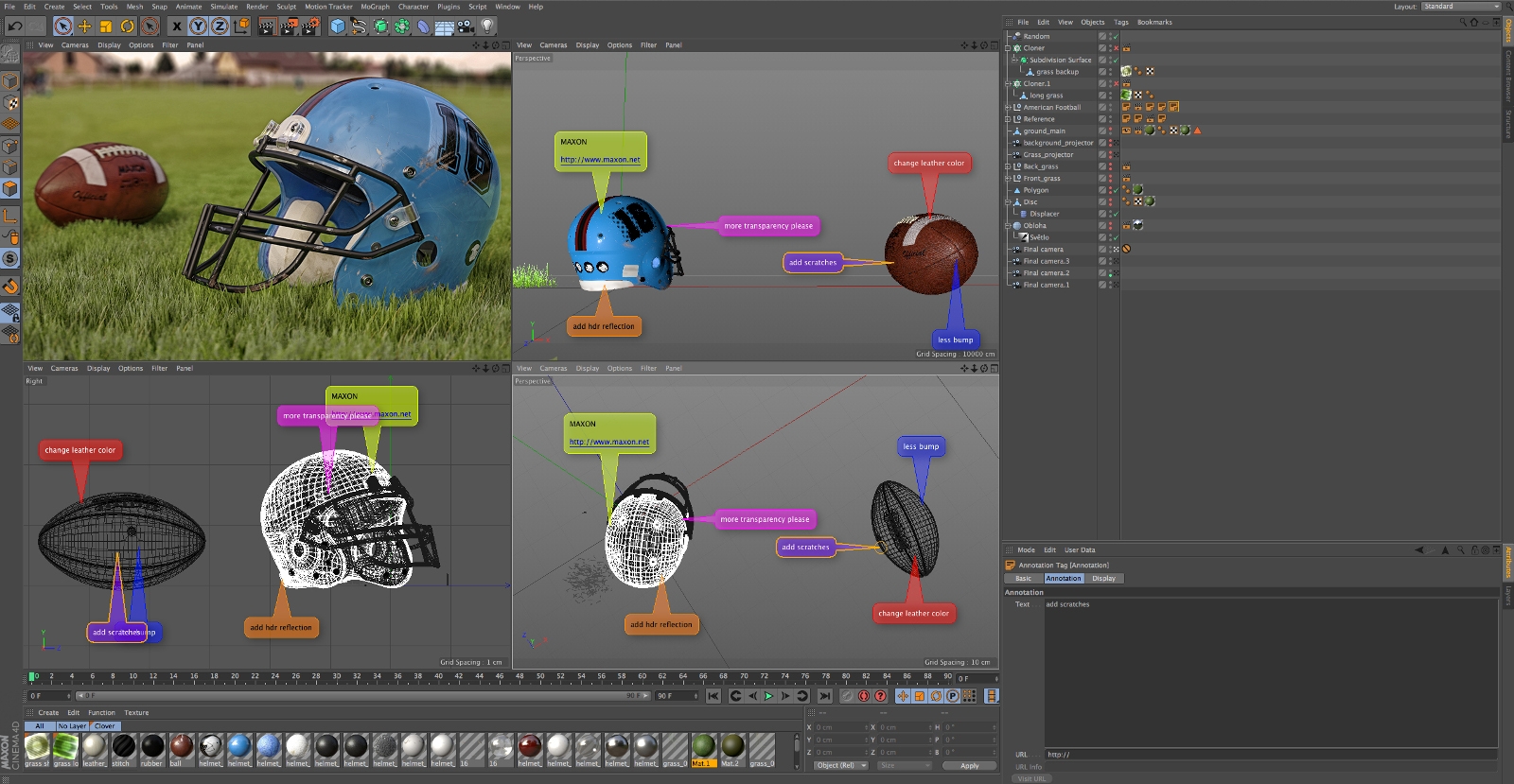Expand the American Football object tree

1007,107
